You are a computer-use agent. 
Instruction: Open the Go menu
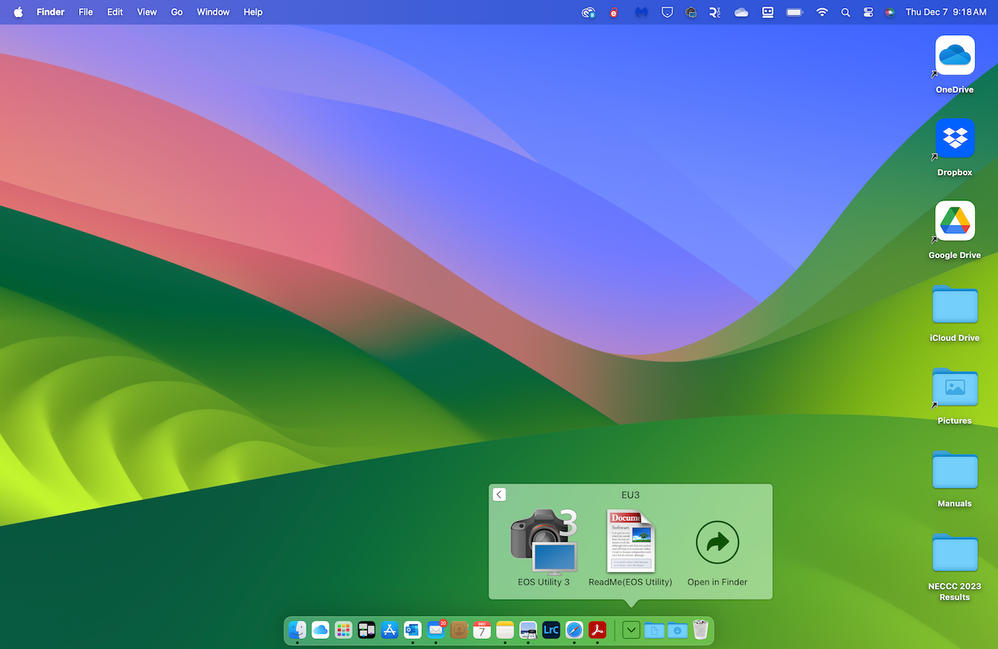[177, 12]
